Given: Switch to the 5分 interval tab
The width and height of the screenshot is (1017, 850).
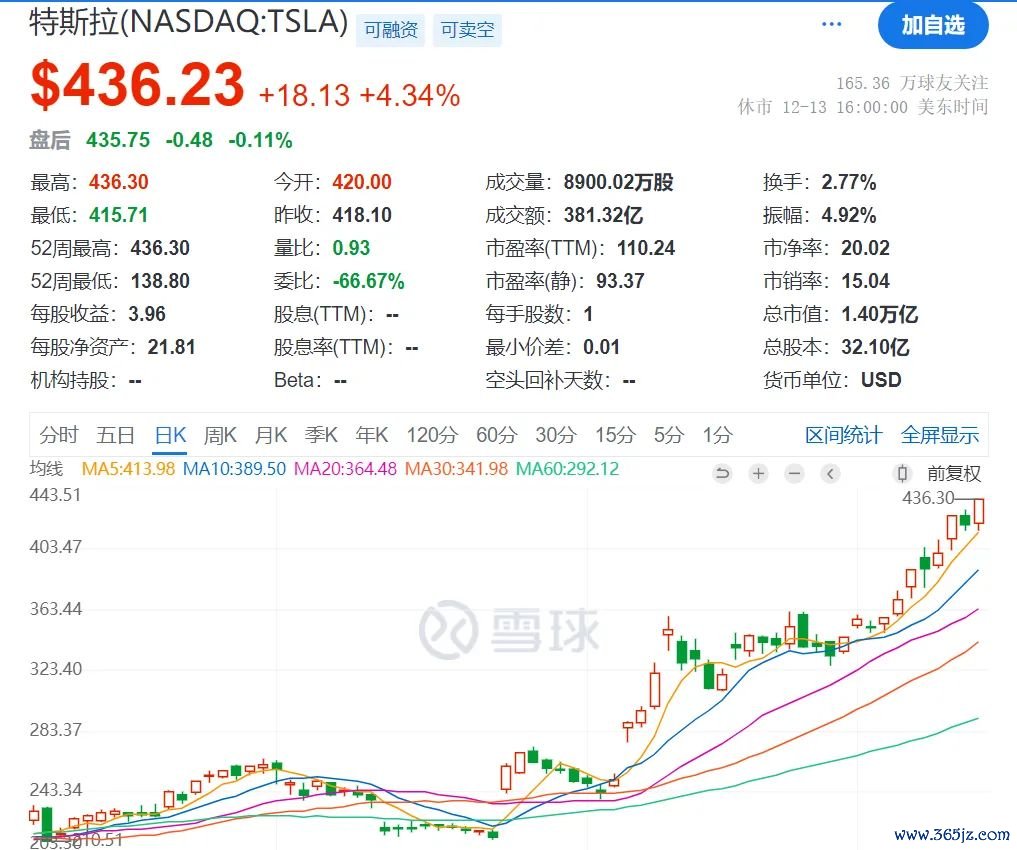Looking at the screenshot, I should click(x=668, y=435).
